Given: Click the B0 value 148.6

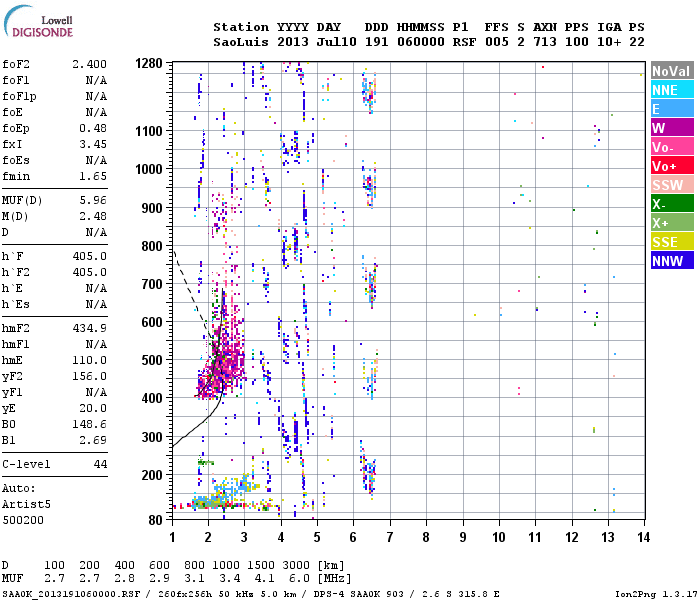Looking at the screenshot, I should pos(89,424).
